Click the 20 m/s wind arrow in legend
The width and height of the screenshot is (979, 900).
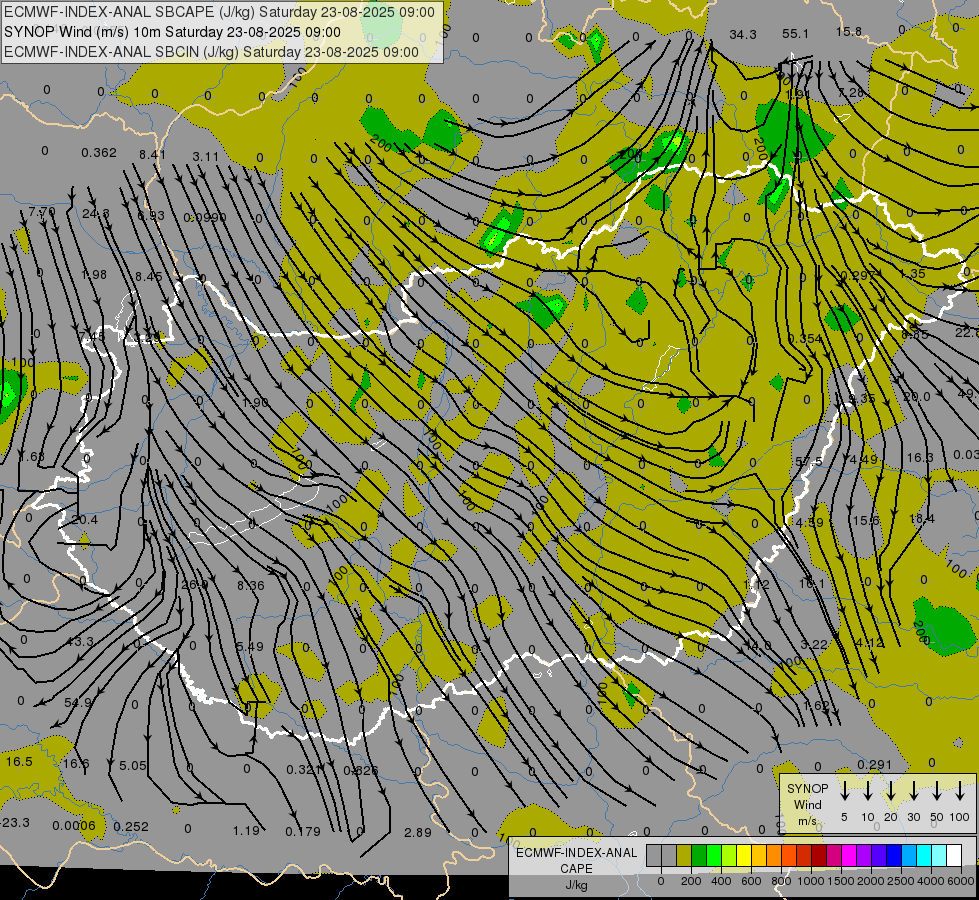point(891,791)
